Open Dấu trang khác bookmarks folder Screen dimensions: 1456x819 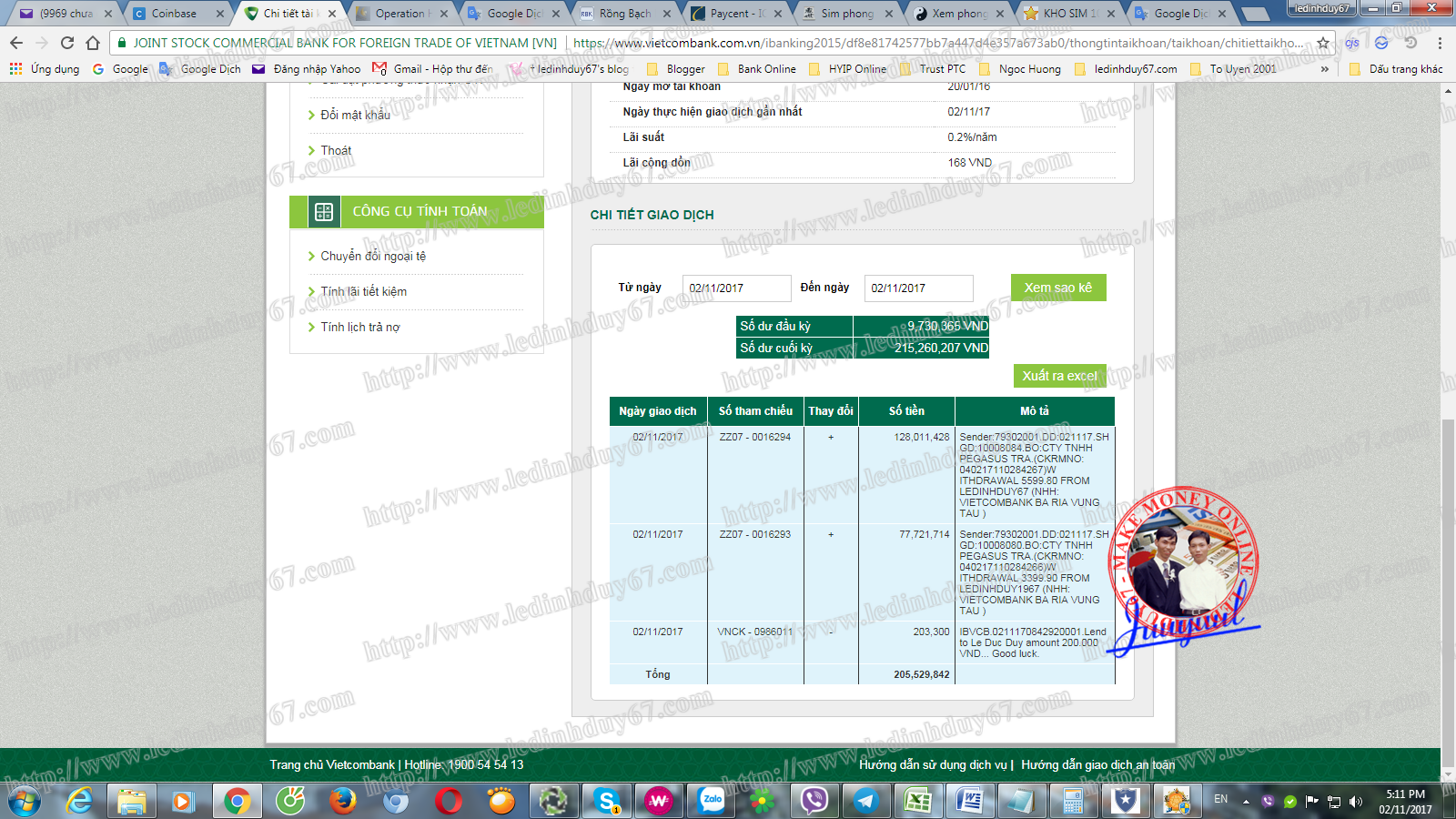pyautogui.click(x=1397, y=69)
